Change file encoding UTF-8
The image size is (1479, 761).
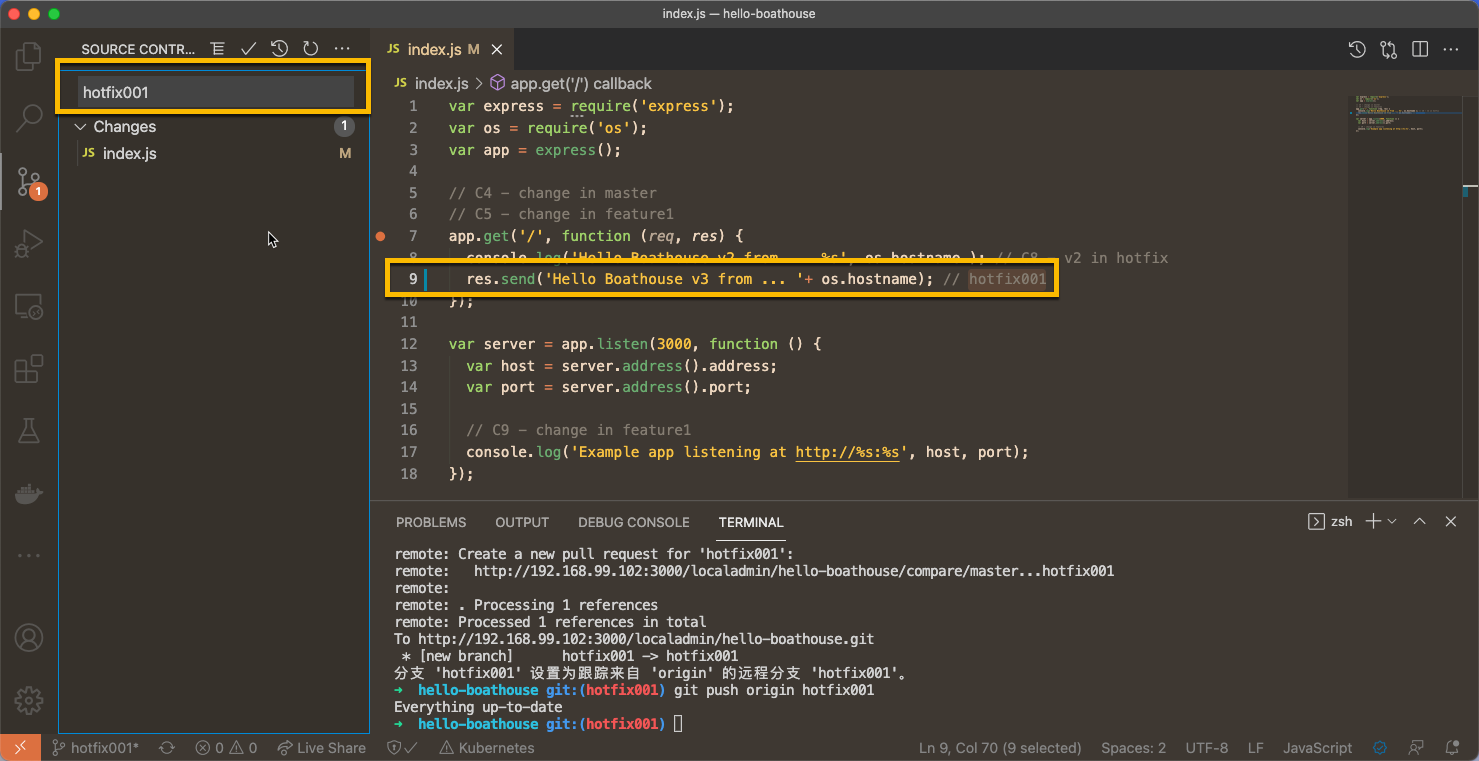pos(1207,747)
